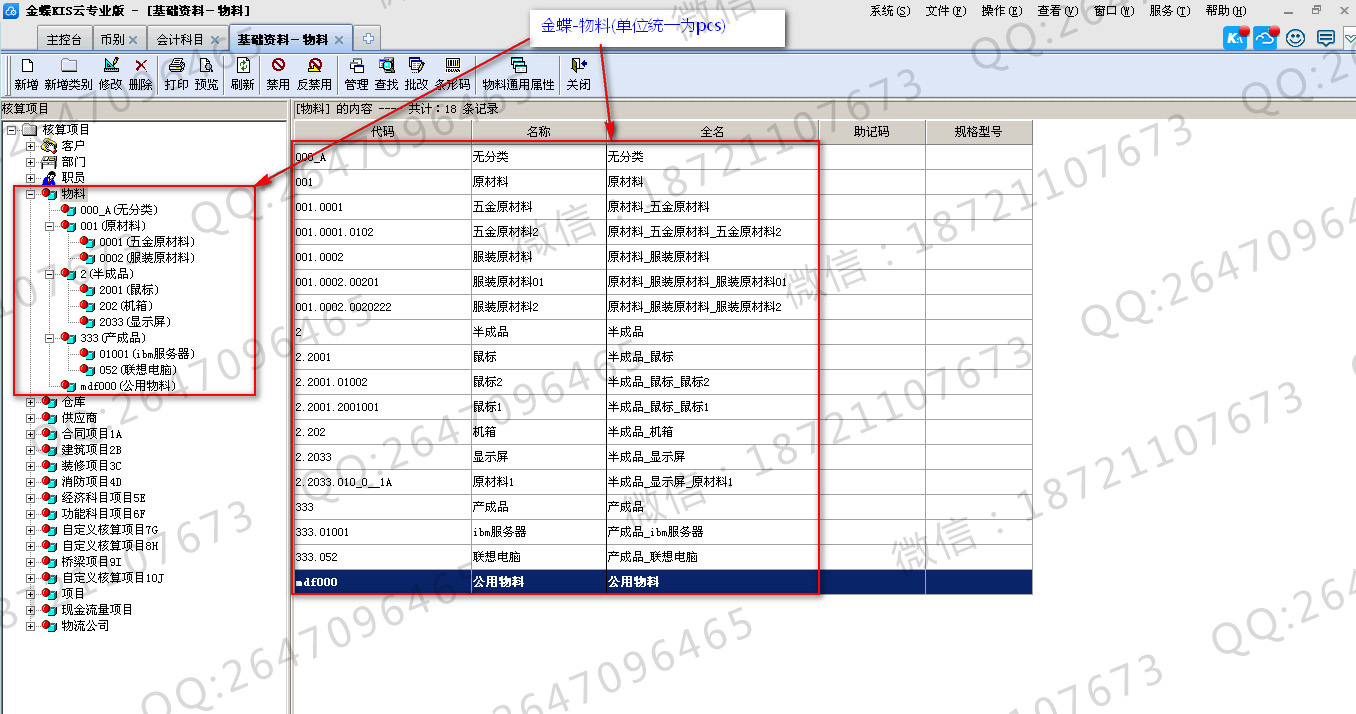Image resolution: width=1356 pixels, height=714 pixels.
Task: Click the 新增类别 folder icon
Action: click(68, 67)
